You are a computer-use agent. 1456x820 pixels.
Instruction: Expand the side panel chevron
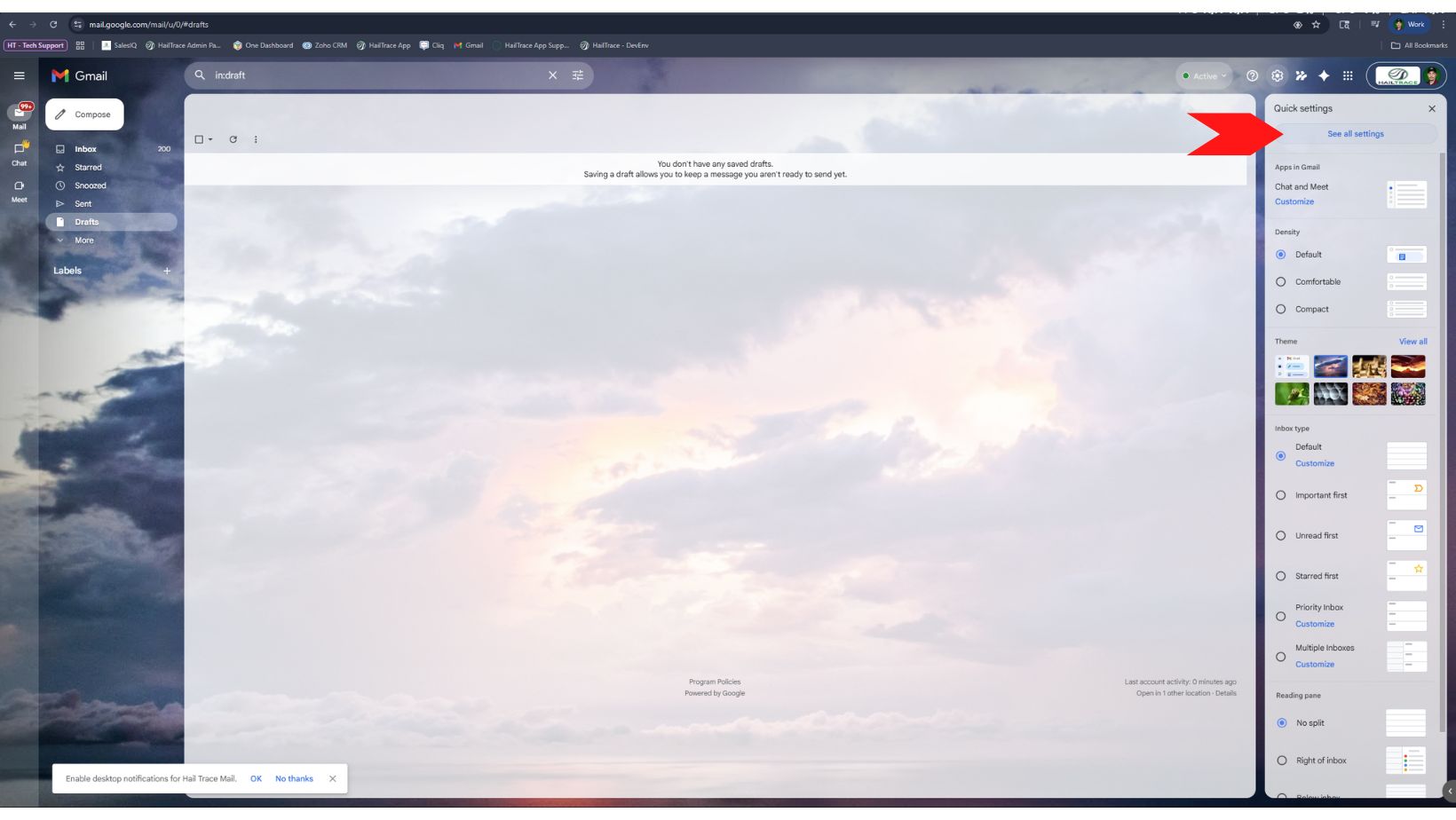coord(1449,791)
